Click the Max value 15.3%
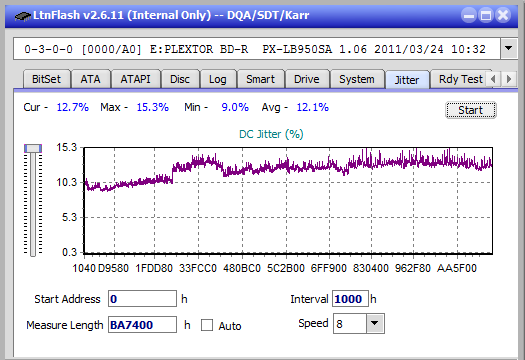Screen dimensions: 525x360 click(152, 107)
